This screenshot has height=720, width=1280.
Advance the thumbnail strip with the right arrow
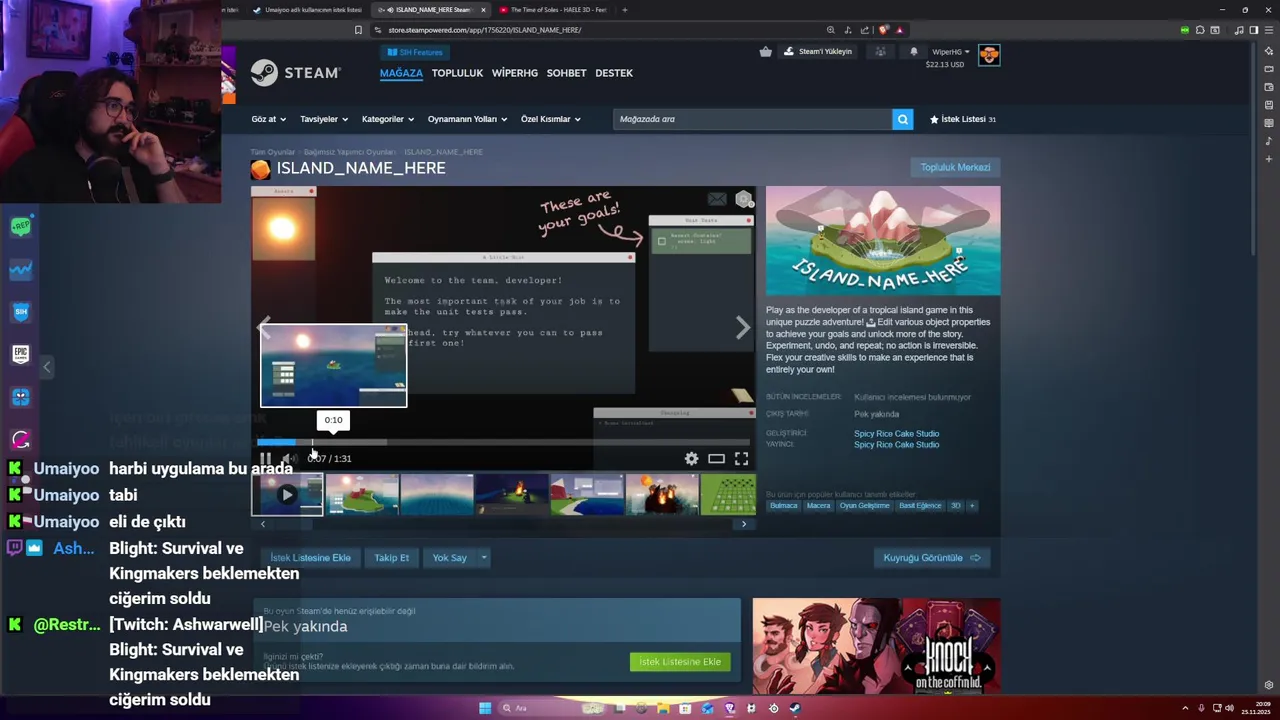tap(743, 524)
